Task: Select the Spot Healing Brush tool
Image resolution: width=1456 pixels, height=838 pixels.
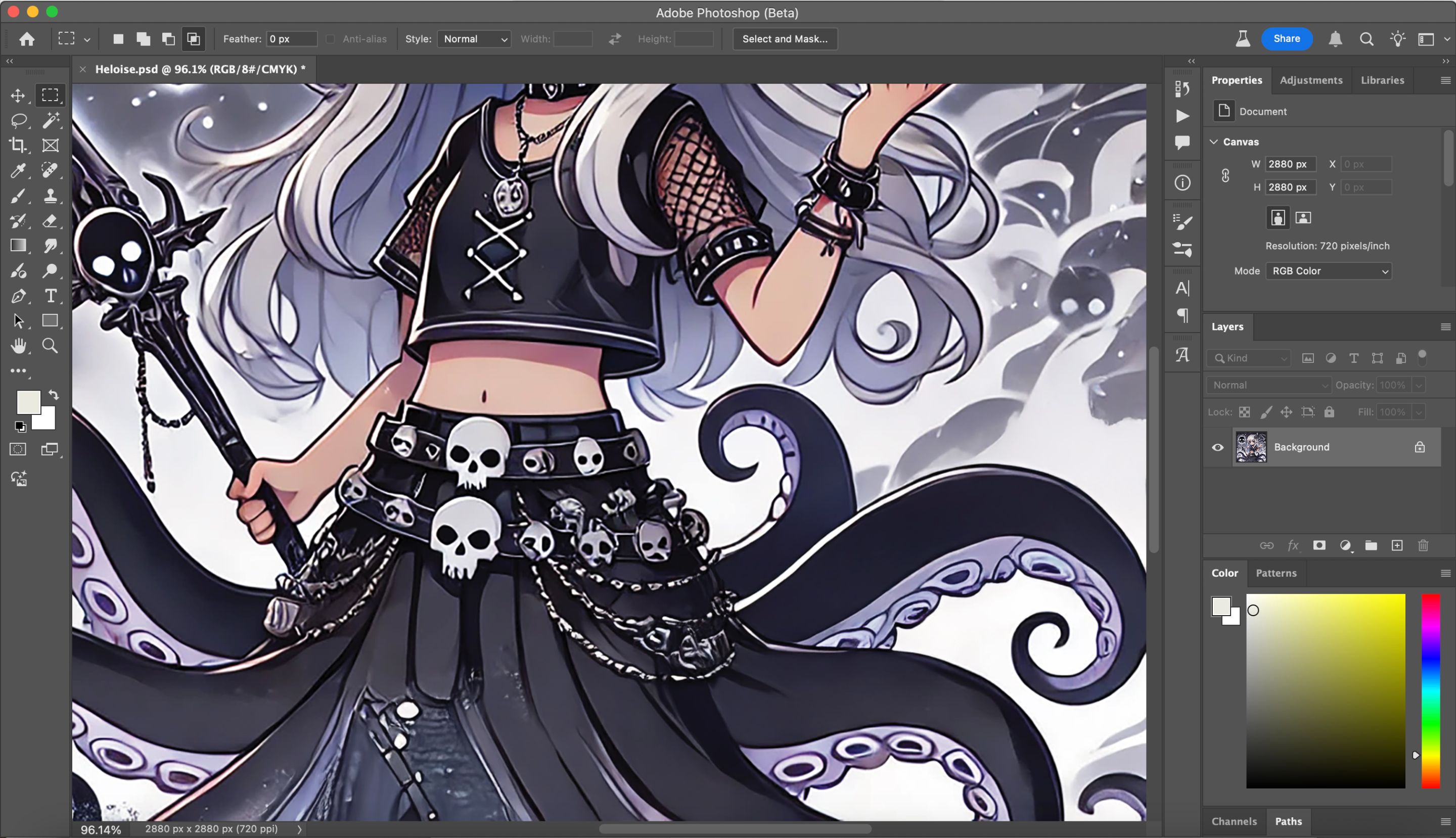Action: tap(51, 170)
